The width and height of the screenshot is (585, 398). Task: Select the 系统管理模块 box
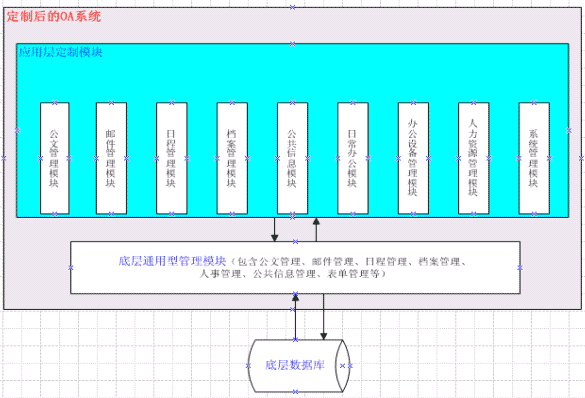coord(534,158)
